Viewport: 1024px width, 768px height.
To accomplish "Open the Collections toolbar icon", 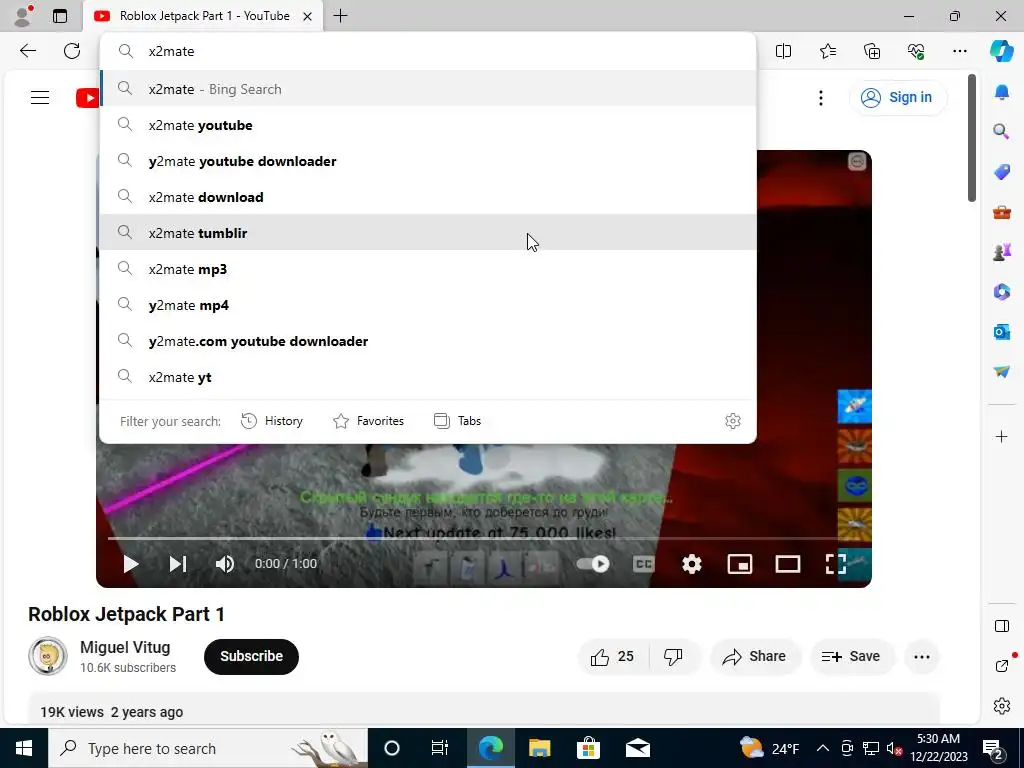I will pyautogui.click(x=872, y=51).
